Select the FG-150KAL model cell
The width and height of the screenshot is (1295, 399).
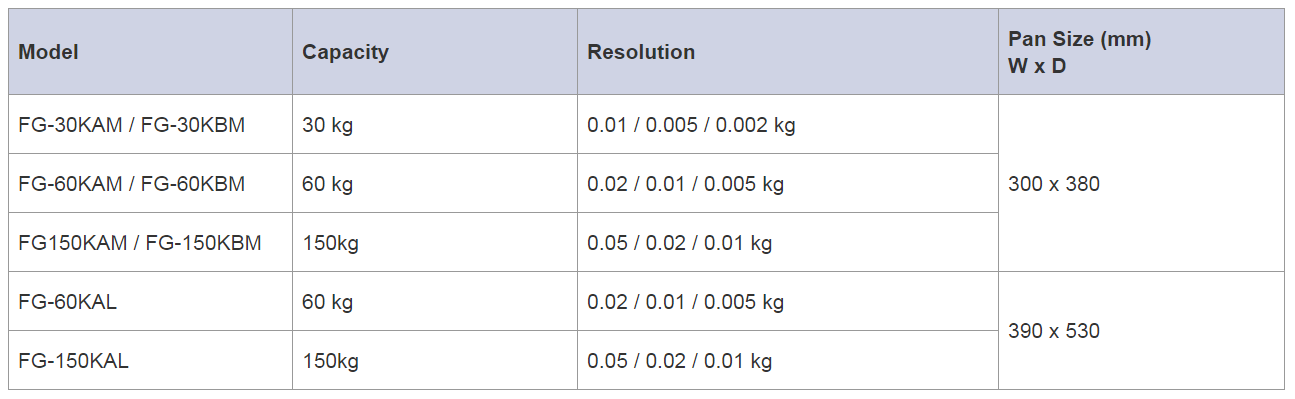[x=151, y=361]
